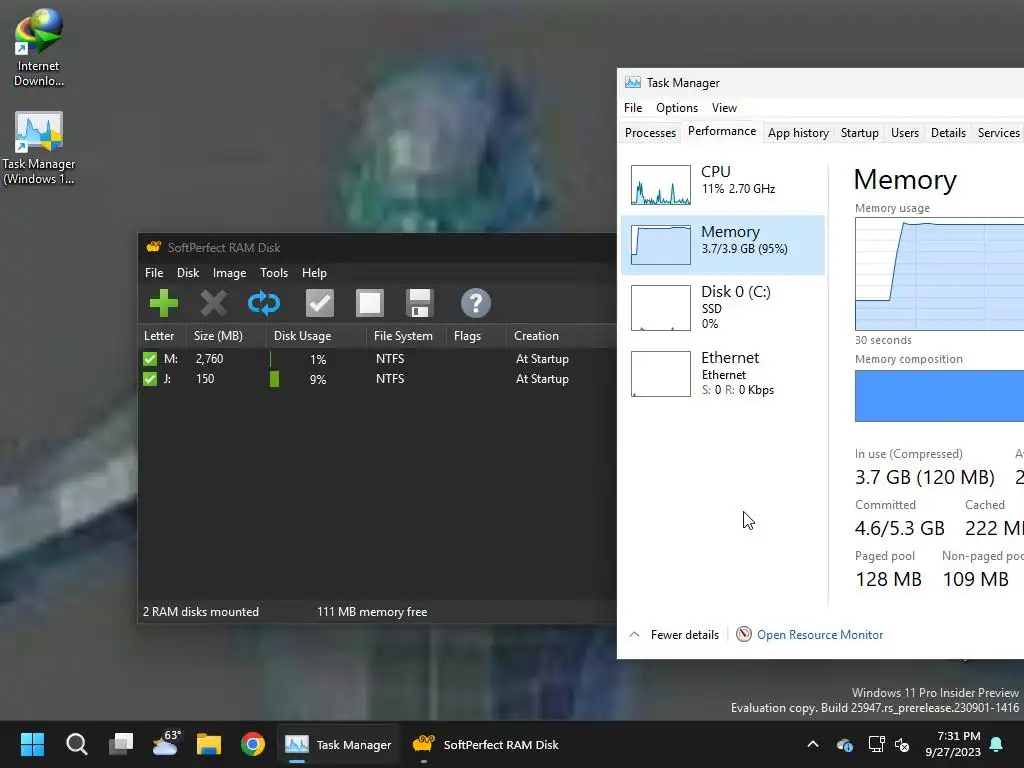
Task: Click the At Startup cell for disk J:
Action: 542,379
